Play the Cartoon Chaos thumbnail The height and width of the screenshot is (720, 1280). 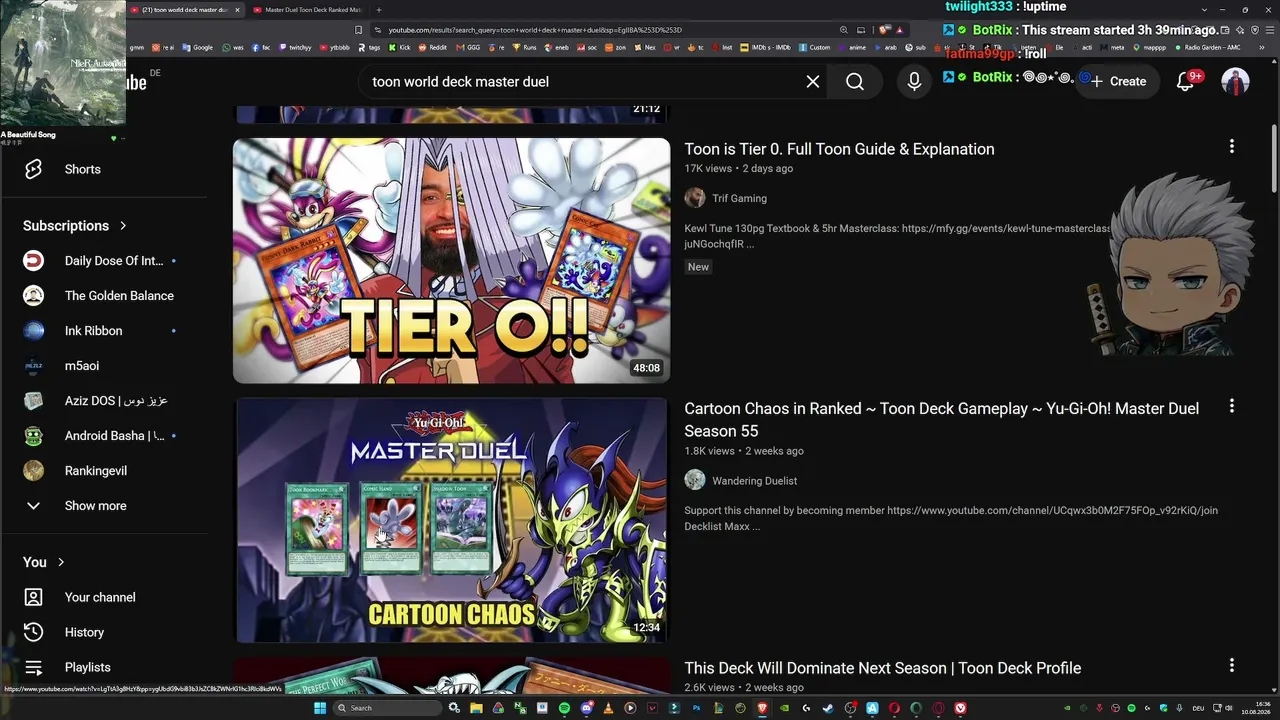click(x=451, y=520)
